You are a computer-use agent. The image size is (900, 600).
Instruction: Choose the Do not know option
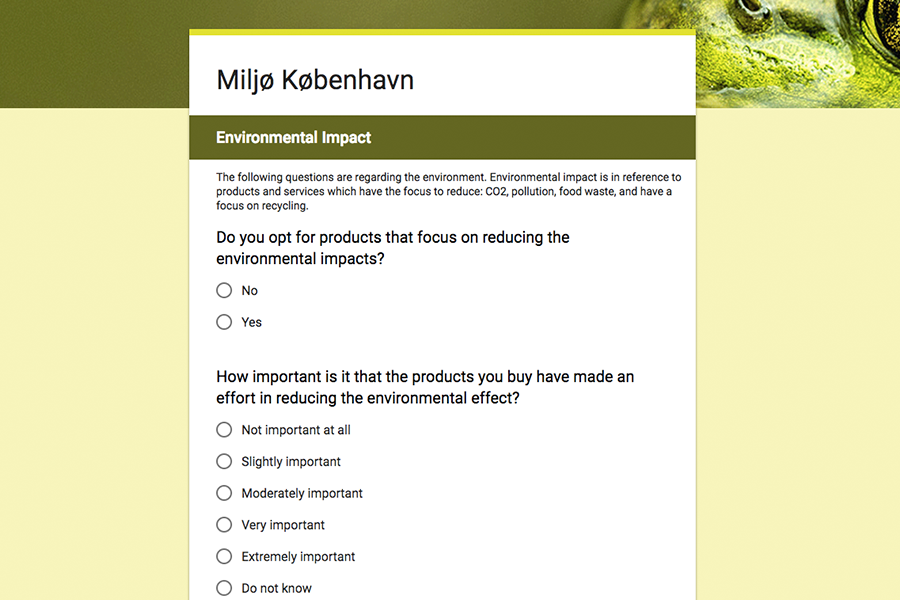click(x=224, y=588)
